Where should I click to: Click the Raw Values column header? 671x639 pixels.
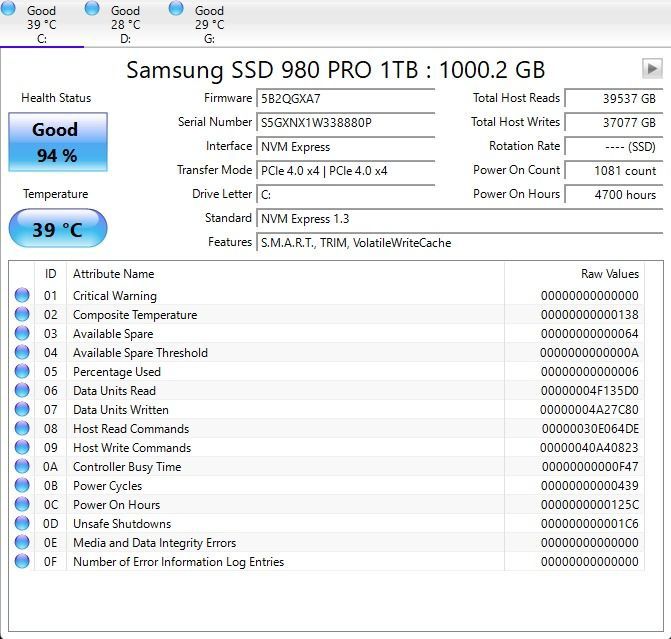tap(575, 273)
